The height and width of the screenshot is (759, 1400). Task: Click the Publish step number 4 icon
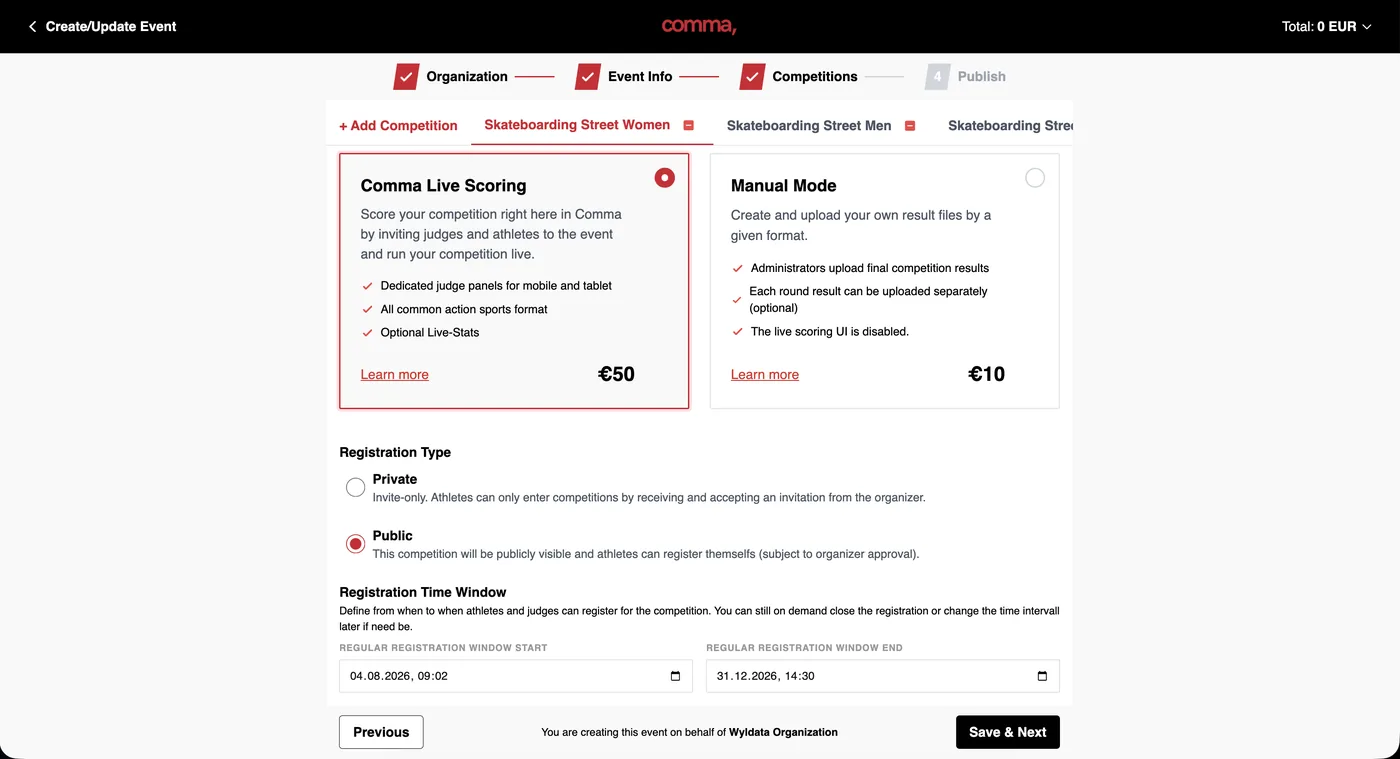pyautogui.click(x=937, y=77)
